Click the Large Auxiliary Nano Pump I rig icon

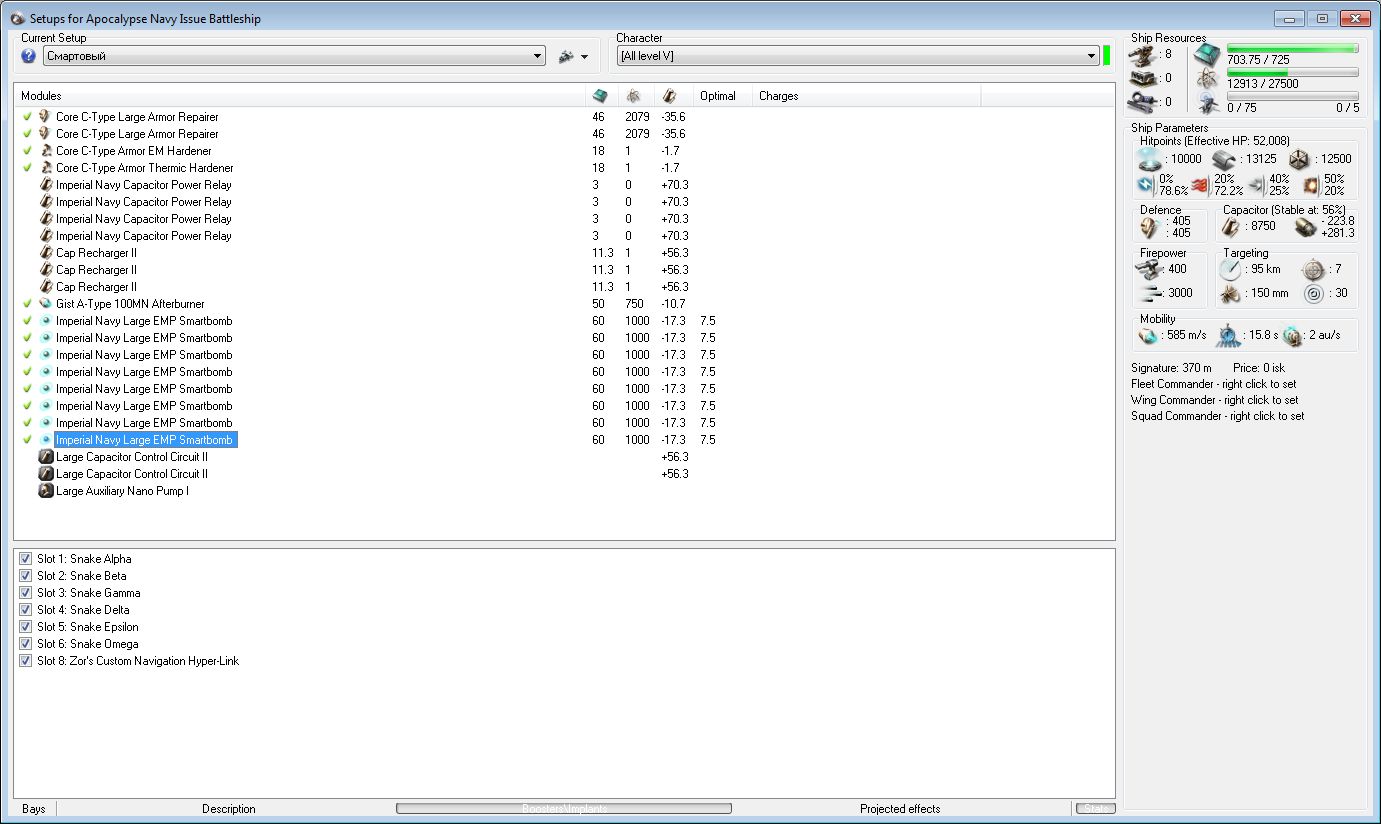(x=45, y=491)
